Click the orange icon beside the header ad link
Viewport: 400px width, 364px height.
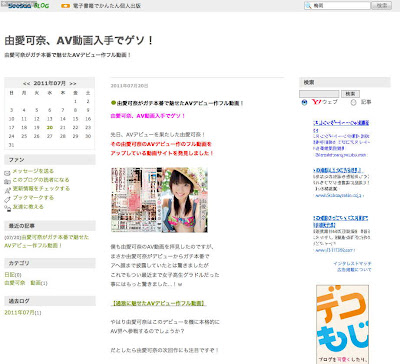[66, 6]
